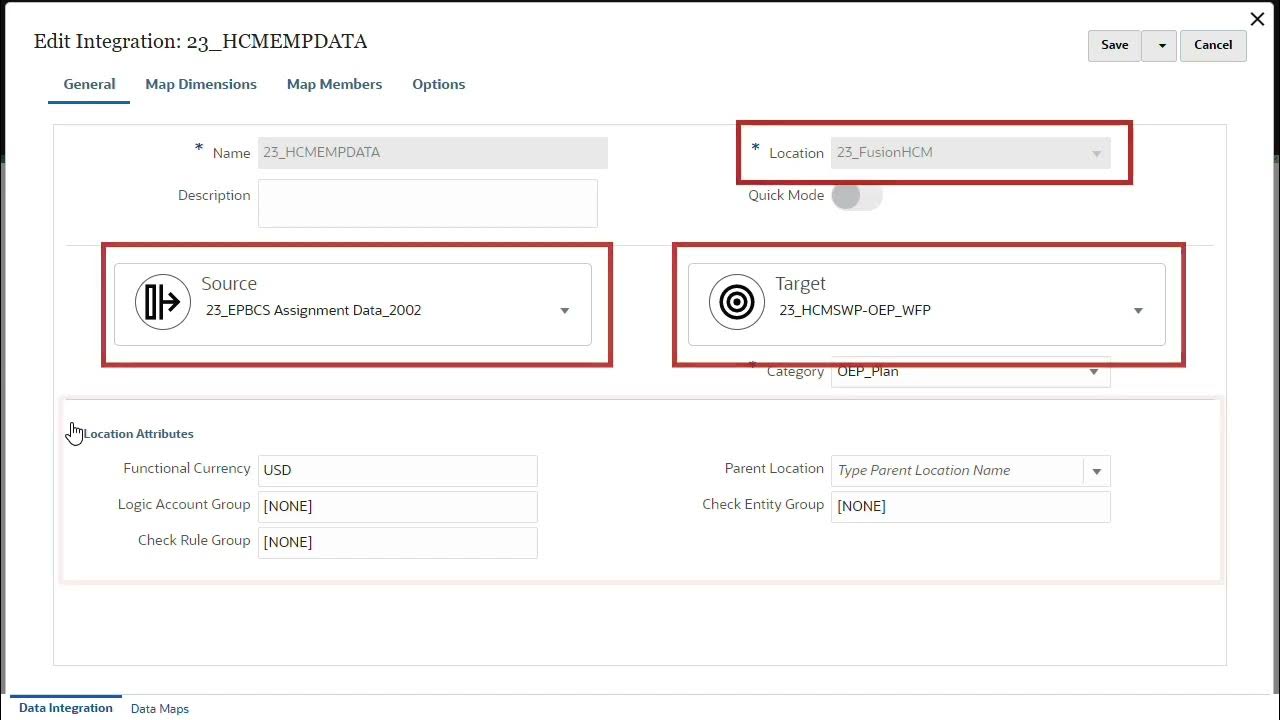1280x720 pixels.
Task: Click the Functional Currency field
Action: click(x=397, y=470)
